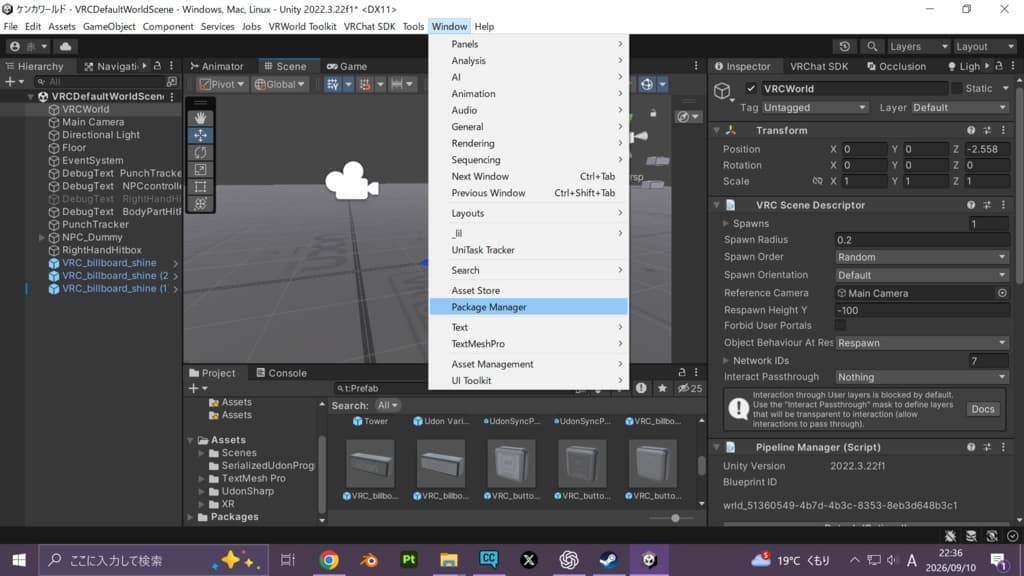Screen dimensions: 1024x576
Task: Select Next Window menu entry
Action: 528,176
